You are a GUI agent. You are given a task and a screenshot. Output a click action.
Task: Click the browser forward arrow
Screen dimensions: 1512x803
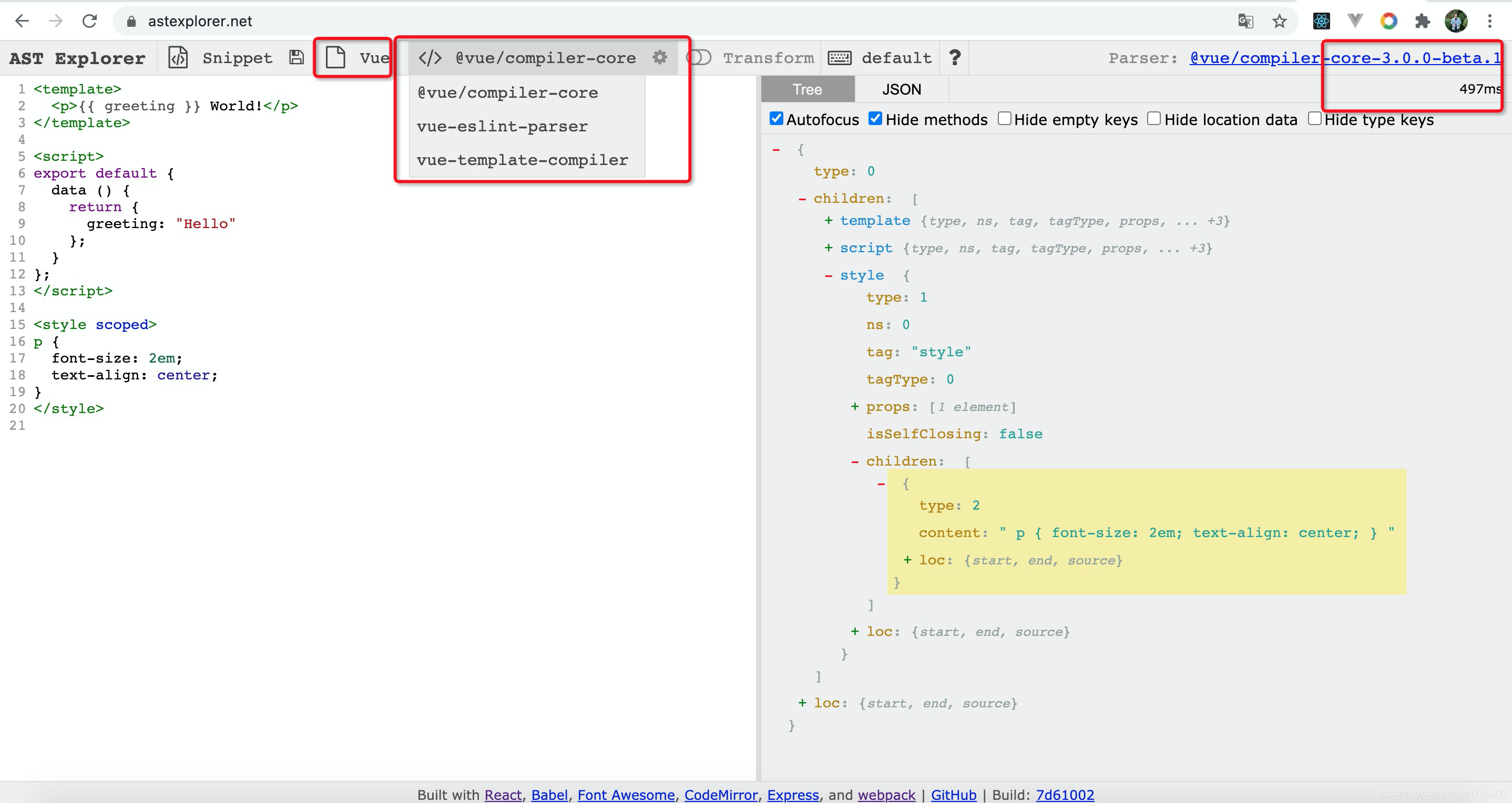point(56,21)
